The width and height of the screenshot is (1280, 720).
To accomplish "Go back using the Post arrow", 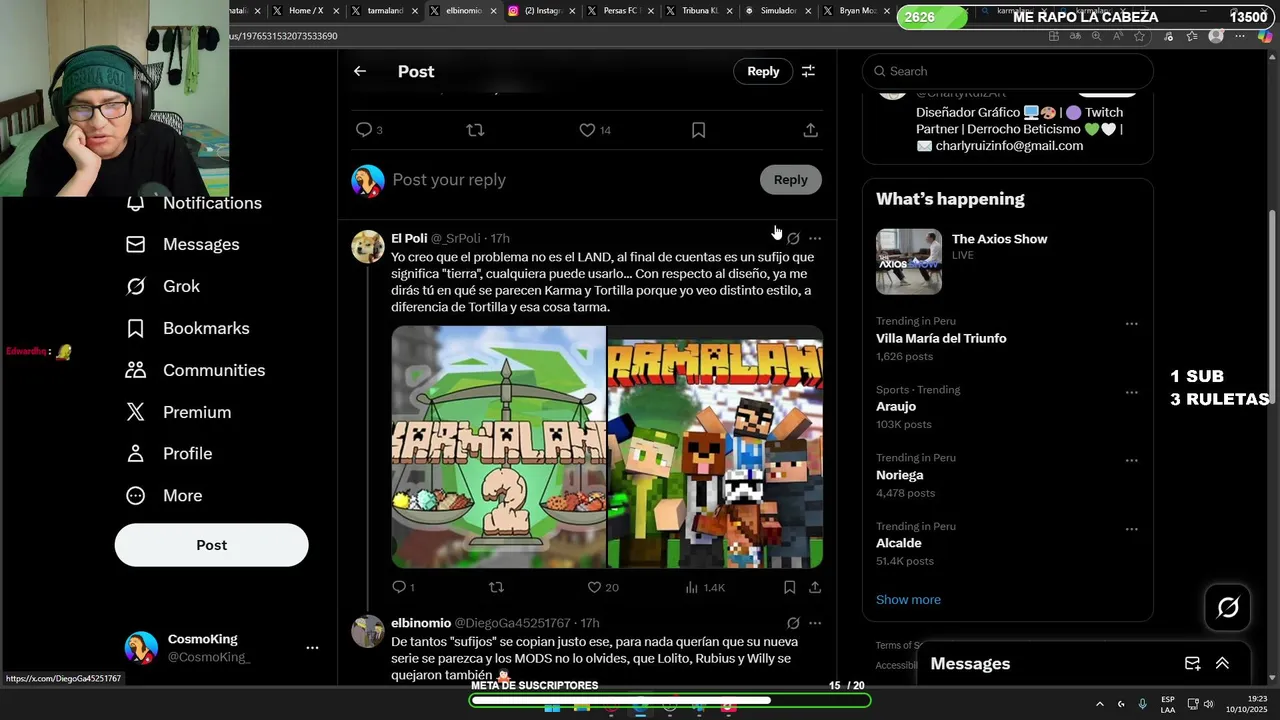I will point(360,71).
